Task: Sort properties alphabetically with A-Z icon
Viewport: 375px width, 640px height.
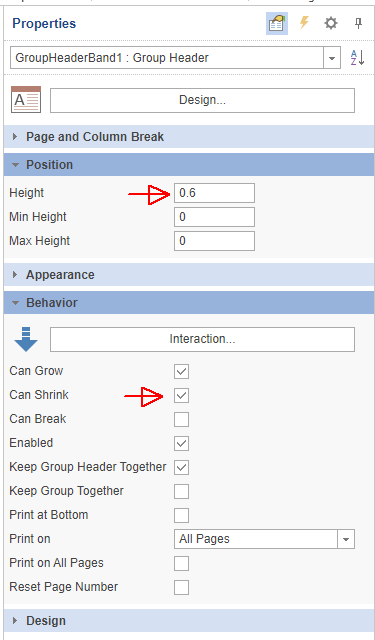Action: 357,58
